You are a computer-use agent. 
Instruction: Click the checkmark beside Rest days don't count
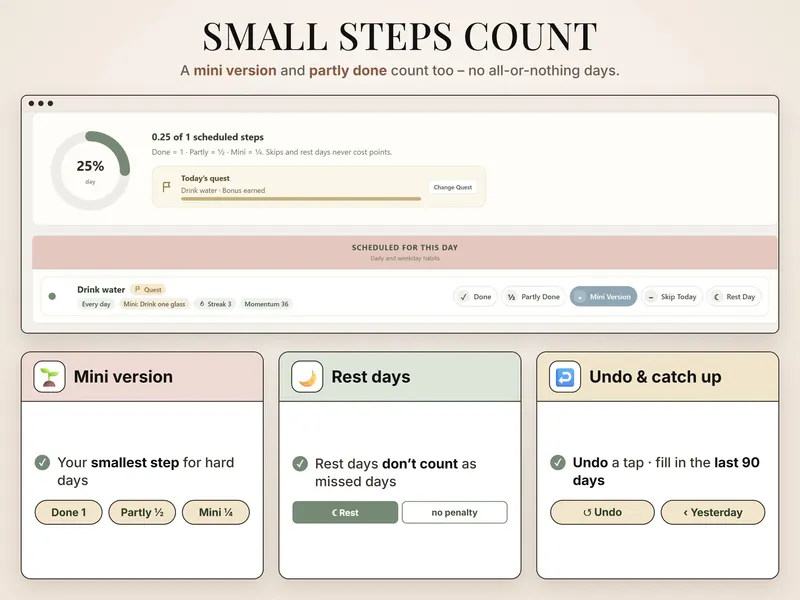tap(300, 463)
